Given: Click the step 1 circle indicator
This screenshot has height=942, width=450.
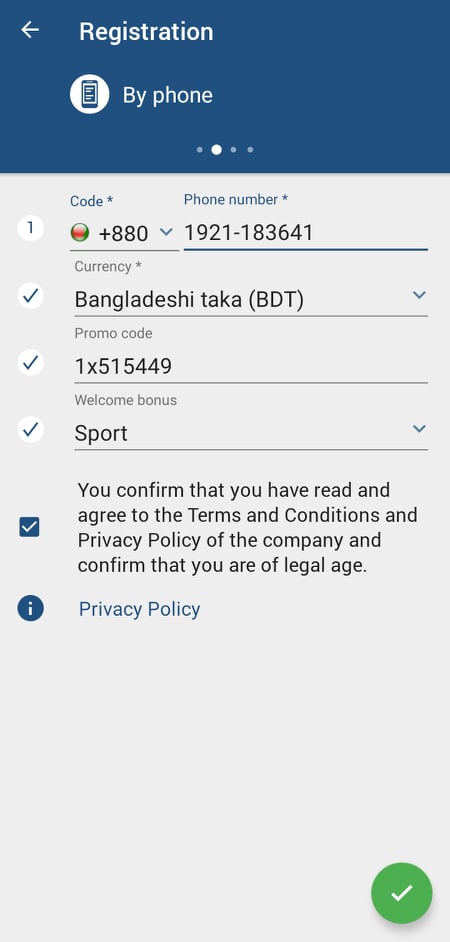Looking at the screenshot, I should [x=31, y=229].
